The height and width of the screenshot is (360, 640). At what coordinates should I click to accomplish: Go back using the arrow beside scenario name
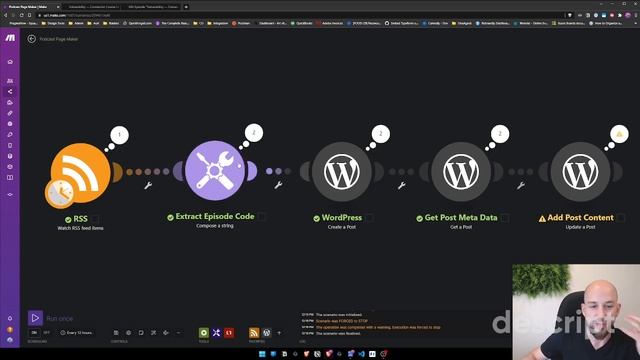point(31,39)
